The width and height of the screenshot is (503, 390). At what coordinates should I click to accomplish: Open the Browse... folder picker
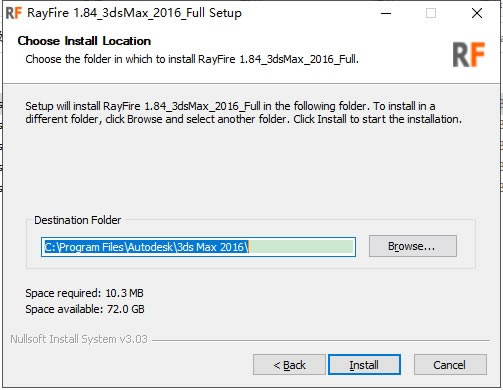click(x=413, y=246)
